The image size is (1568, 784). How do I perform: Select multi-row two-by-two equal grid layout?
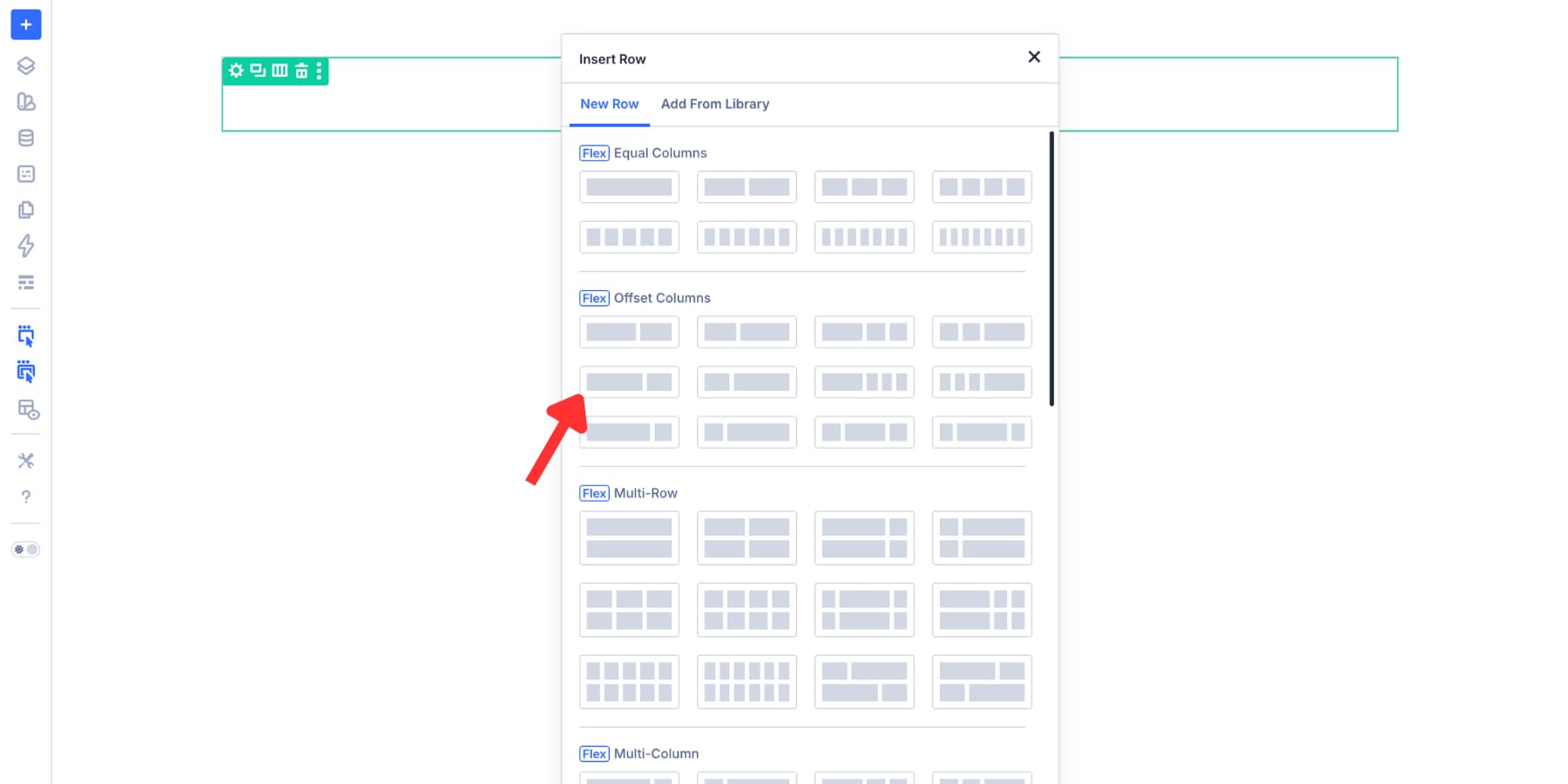click(x=747, y=537)
